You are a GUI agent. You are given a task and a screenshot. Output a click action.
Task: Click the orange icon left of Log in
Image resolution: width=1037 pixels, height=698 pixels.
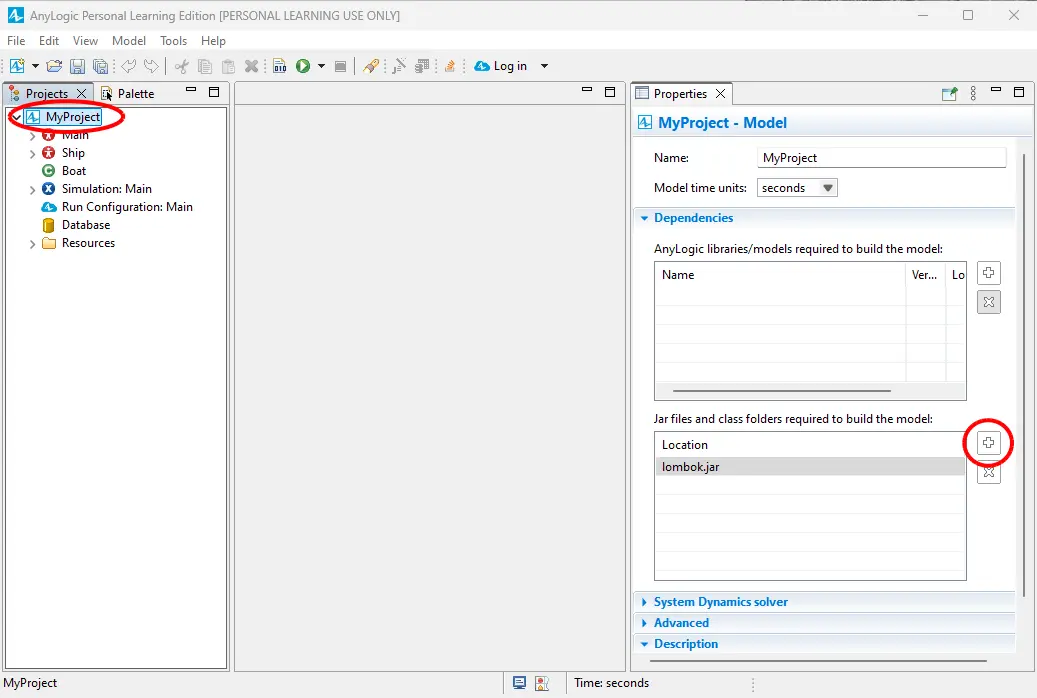pyautogui.click(x=450, y=66)
